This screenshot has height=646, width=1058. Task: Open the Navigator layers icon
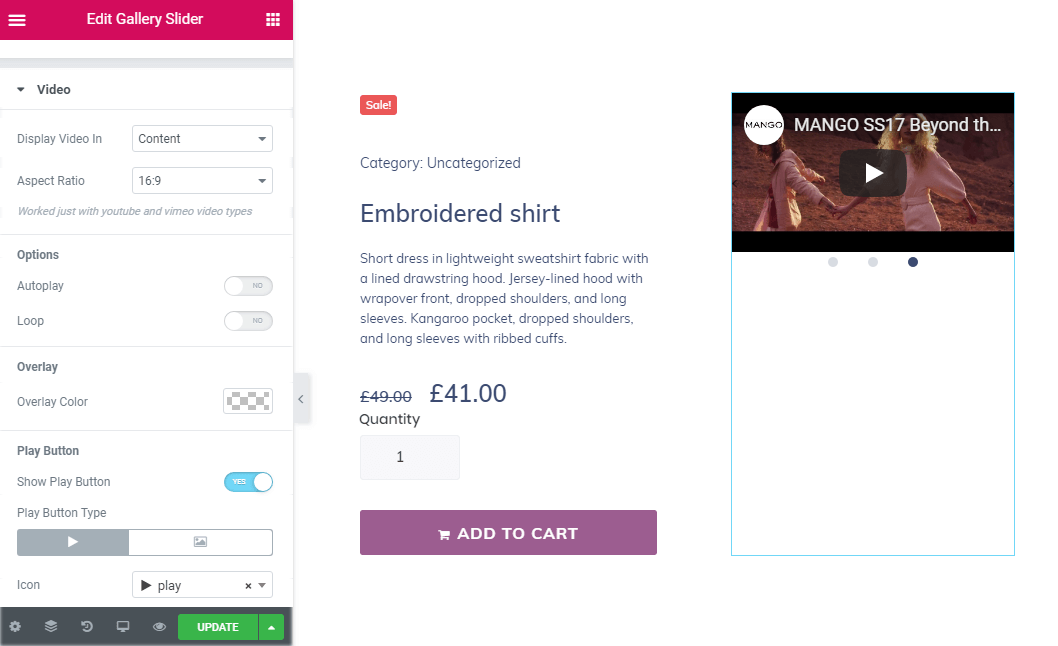[x=51, y=626]
